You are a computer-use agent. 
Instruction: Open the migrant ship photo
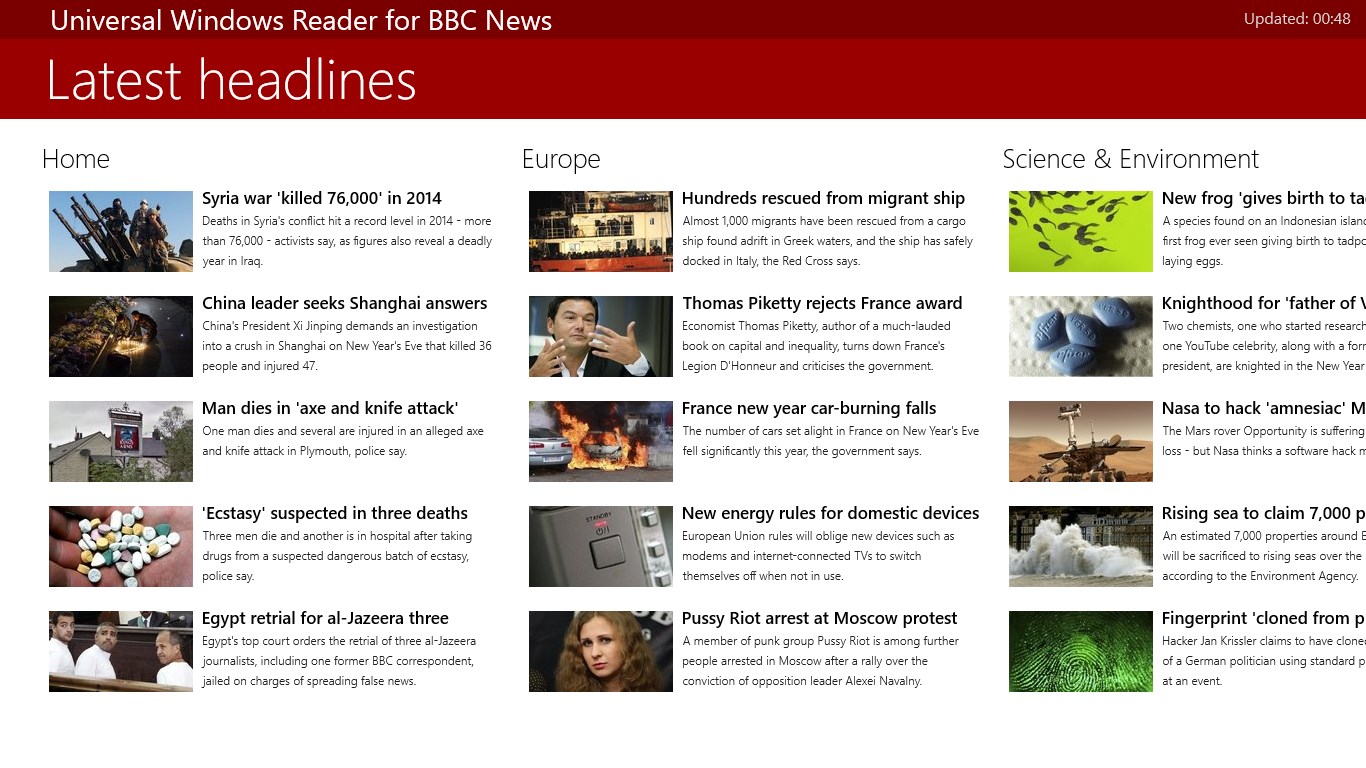(x=600, y=231)
